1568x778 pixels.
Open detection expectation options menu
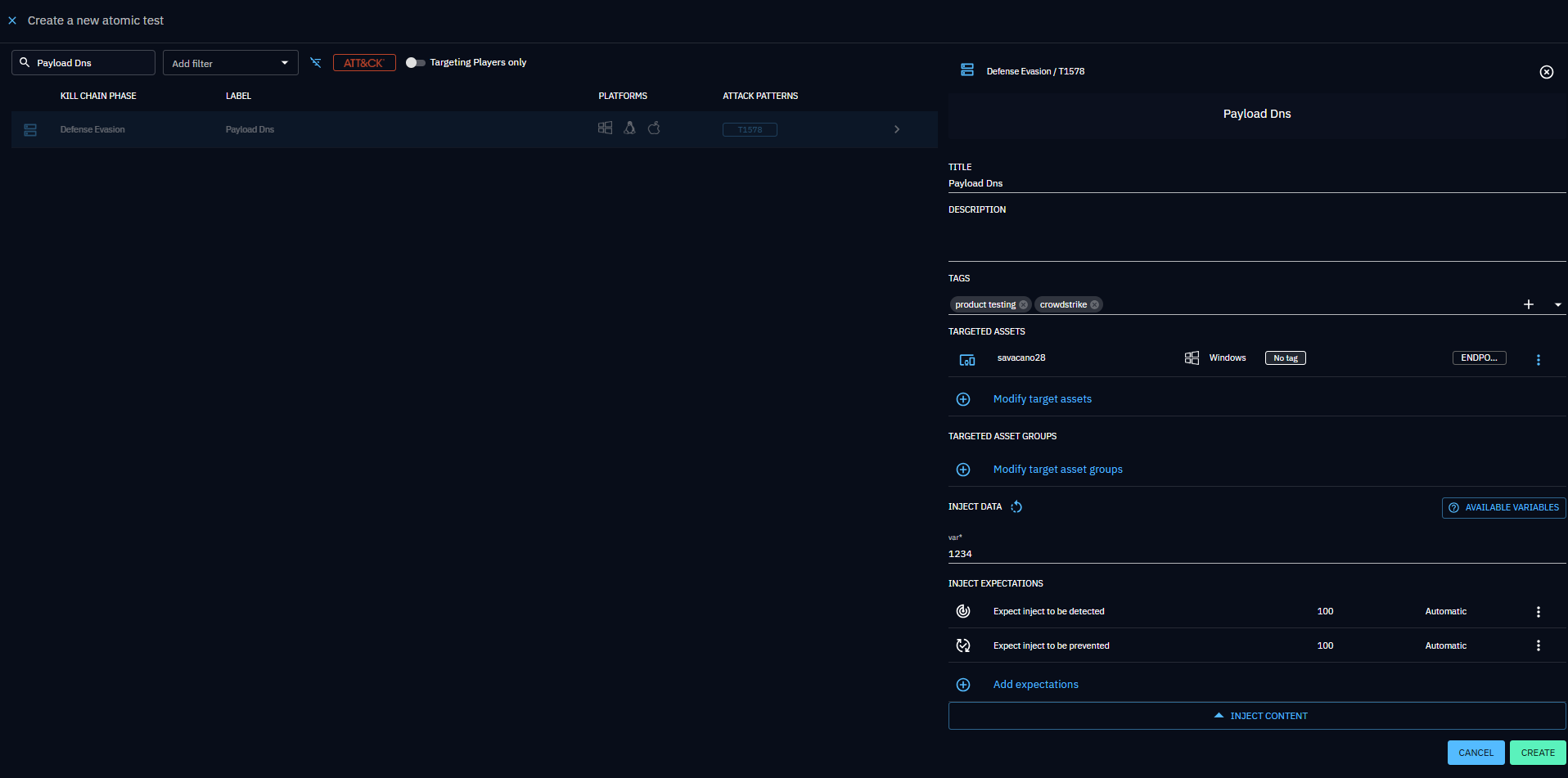[x=1538, y=612]
